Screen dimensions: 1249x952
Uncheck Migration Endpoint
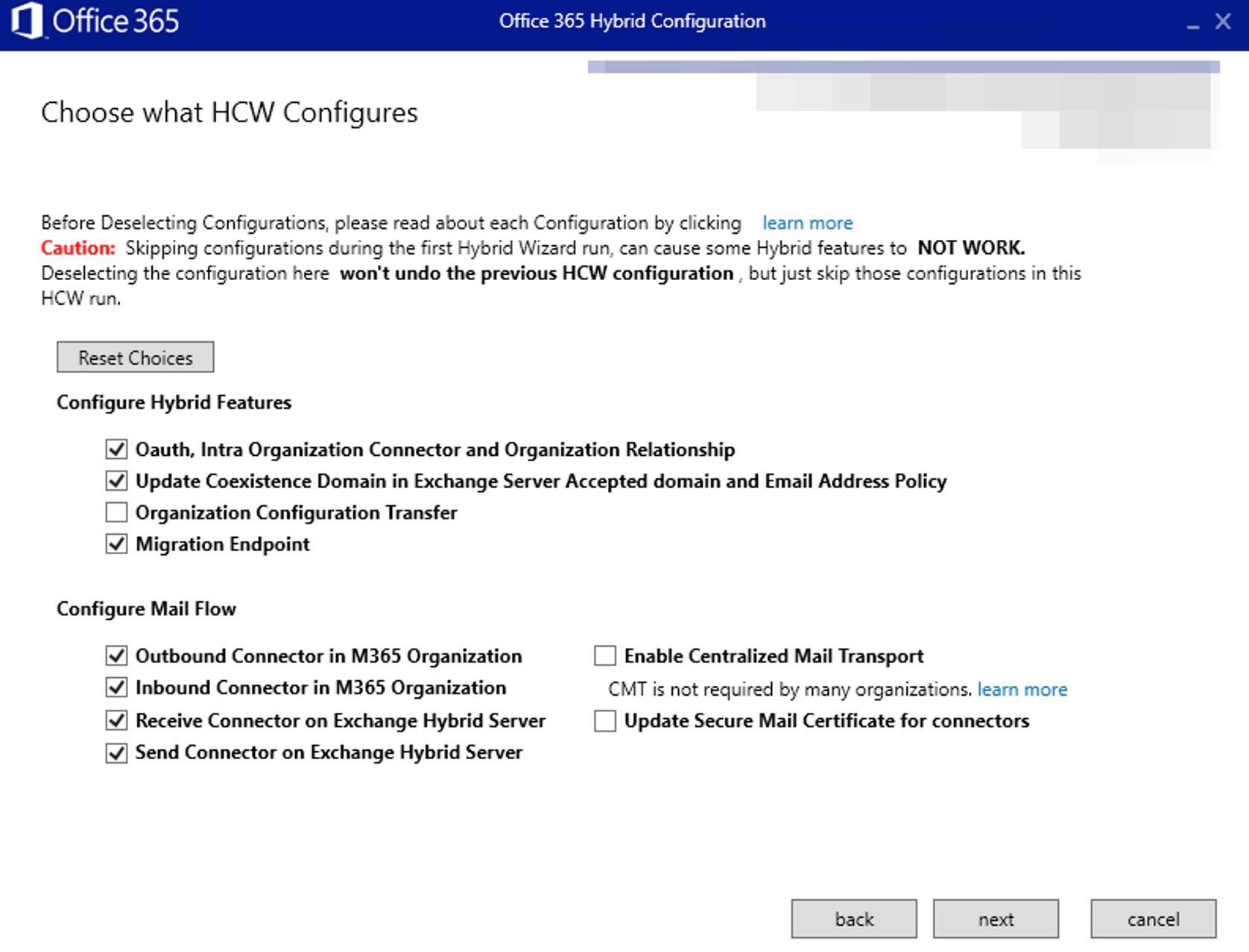(116, 545)
